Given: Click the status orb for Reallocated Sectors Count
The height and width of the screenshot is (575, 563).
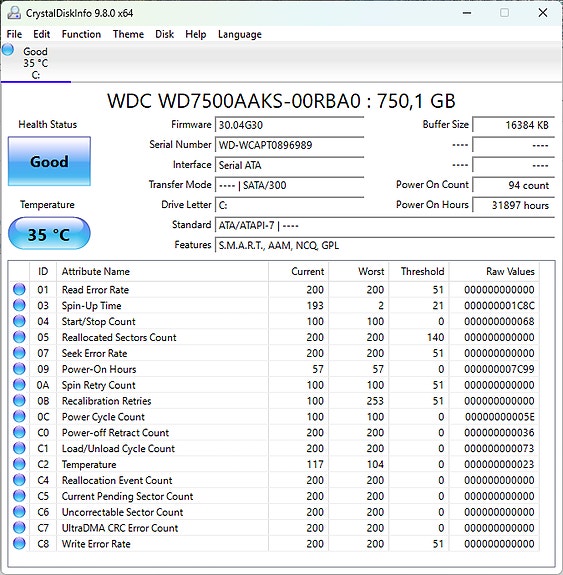Looking at the screenshot, I should tap(19, 337).
